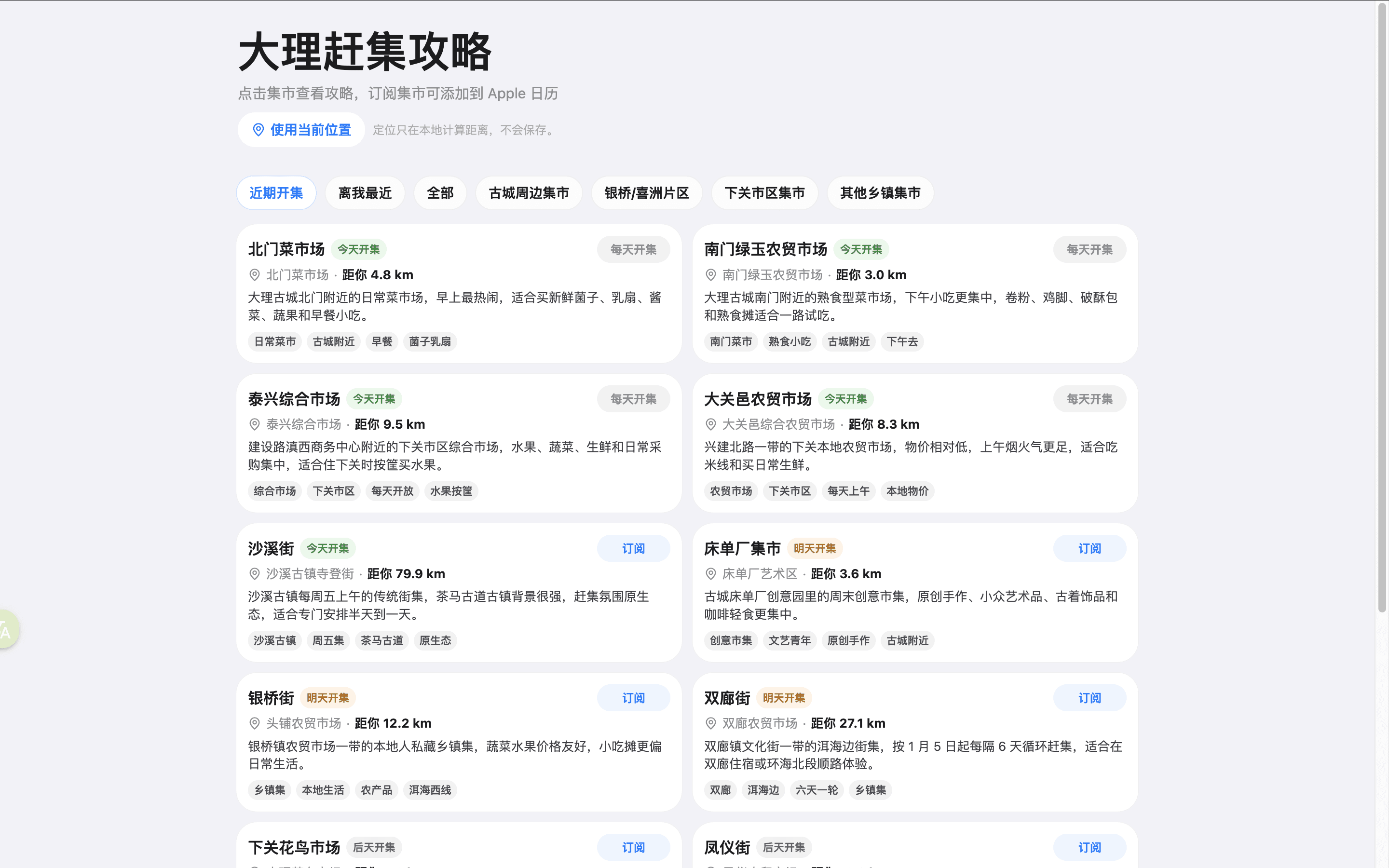Click the 菌子乳扇 tag

pyautogui.click(x=430, y=341)
